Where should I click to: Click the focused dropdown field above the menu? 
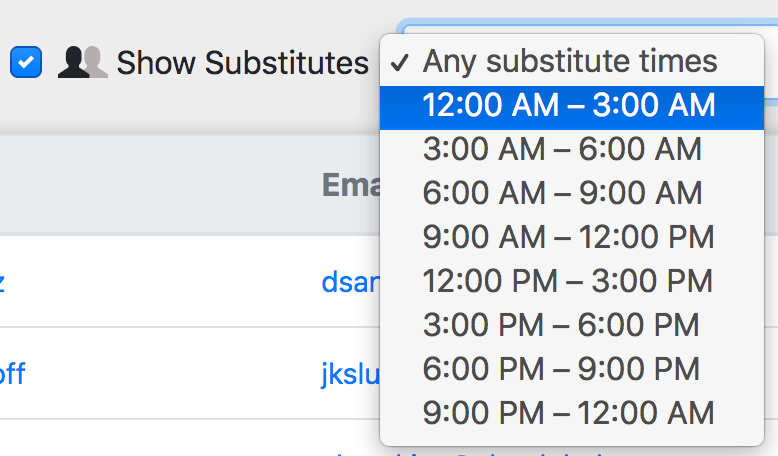click(x=588, y=24)
